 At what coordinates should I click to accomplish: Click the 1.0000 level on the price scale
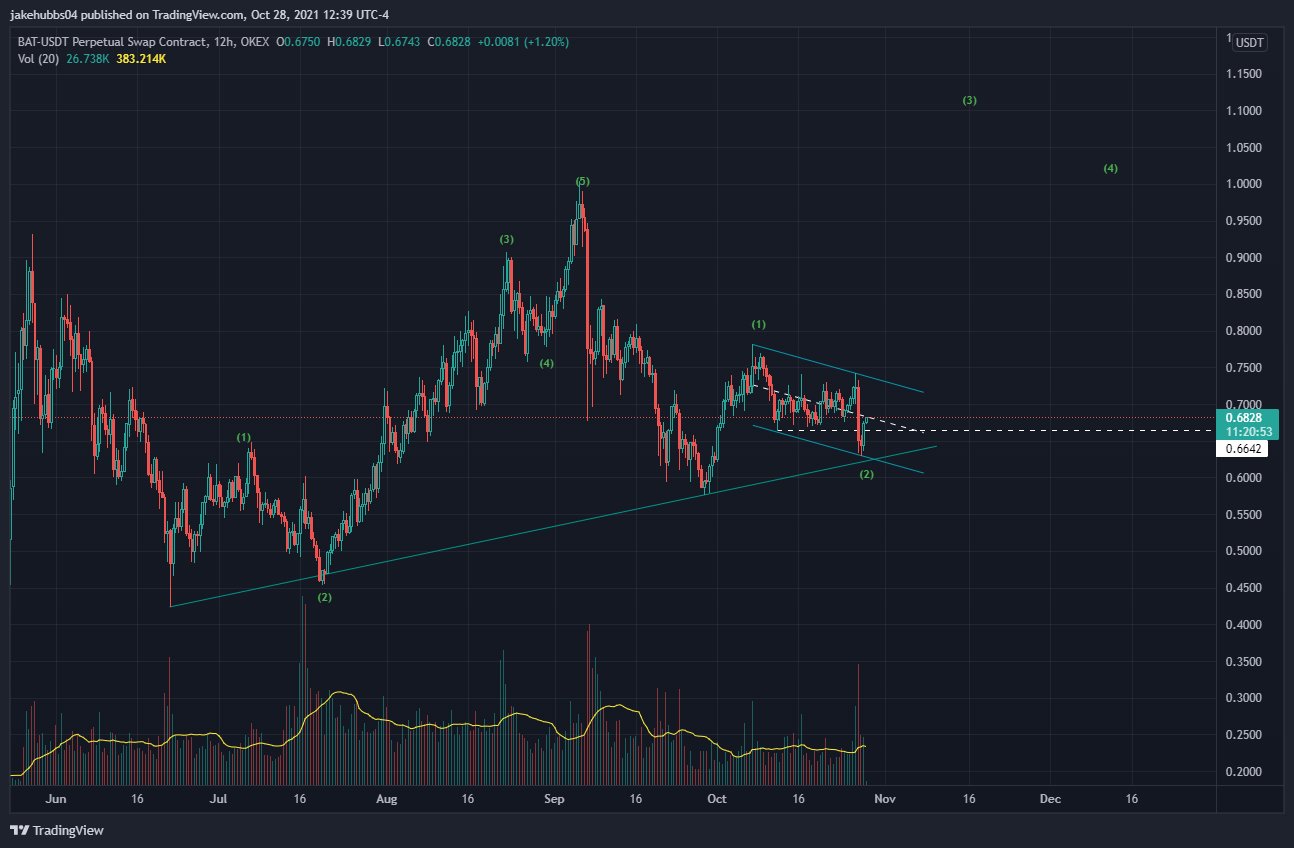click(x=1245, y=184)
